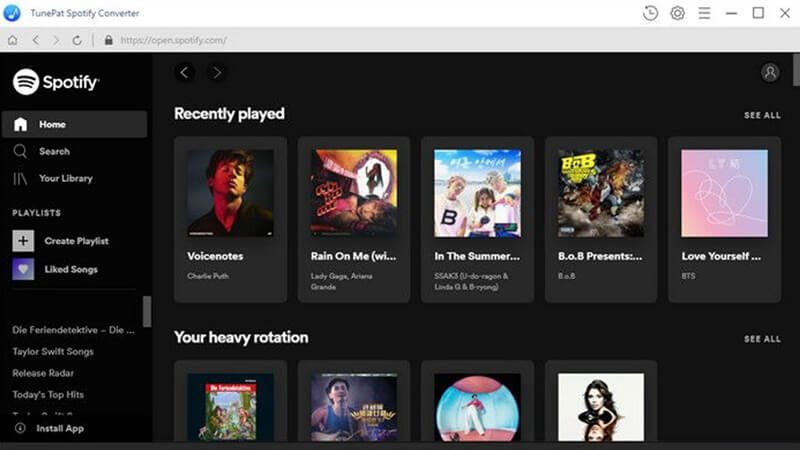Click the Voicenotes title text
This screenshot has height=450, width=800.
click(x=215, y=256)
